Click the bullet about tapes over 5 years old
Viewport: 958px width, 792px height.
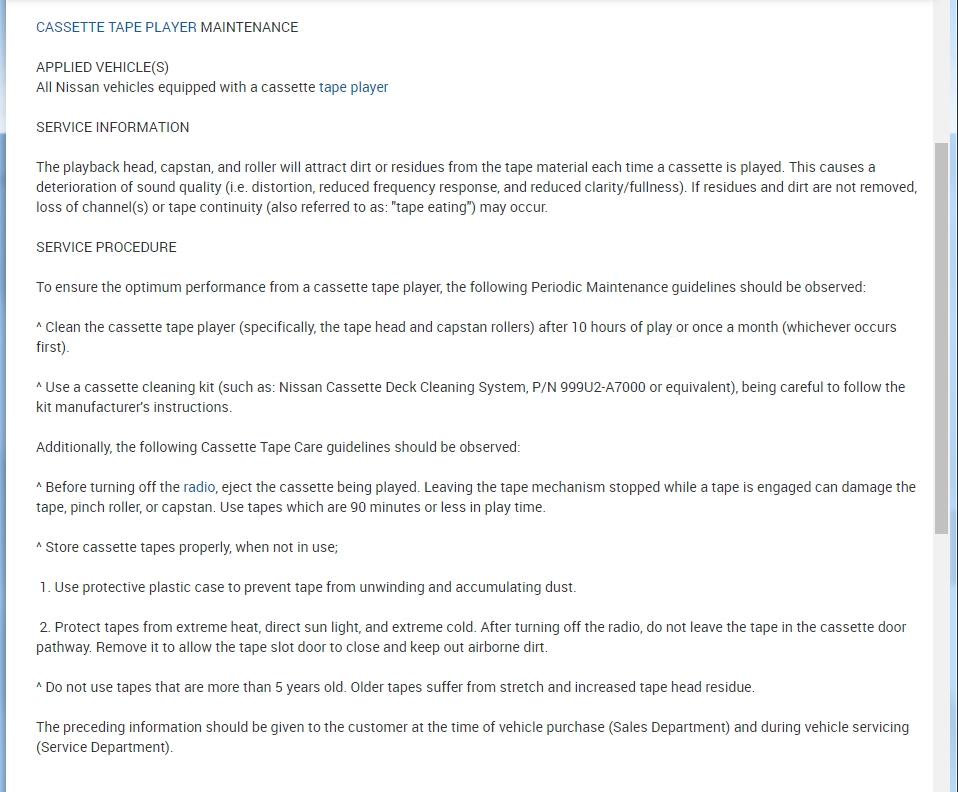pos(395,687)
